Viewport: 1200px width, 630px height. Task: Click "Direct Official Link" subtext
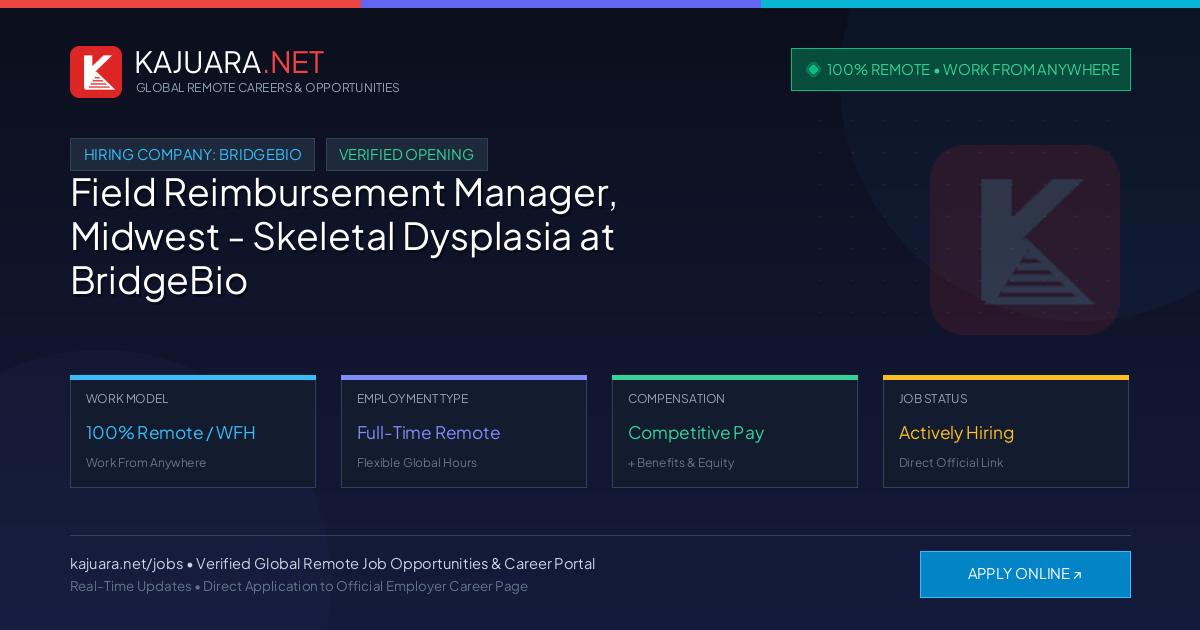click(x=951, y=463)
